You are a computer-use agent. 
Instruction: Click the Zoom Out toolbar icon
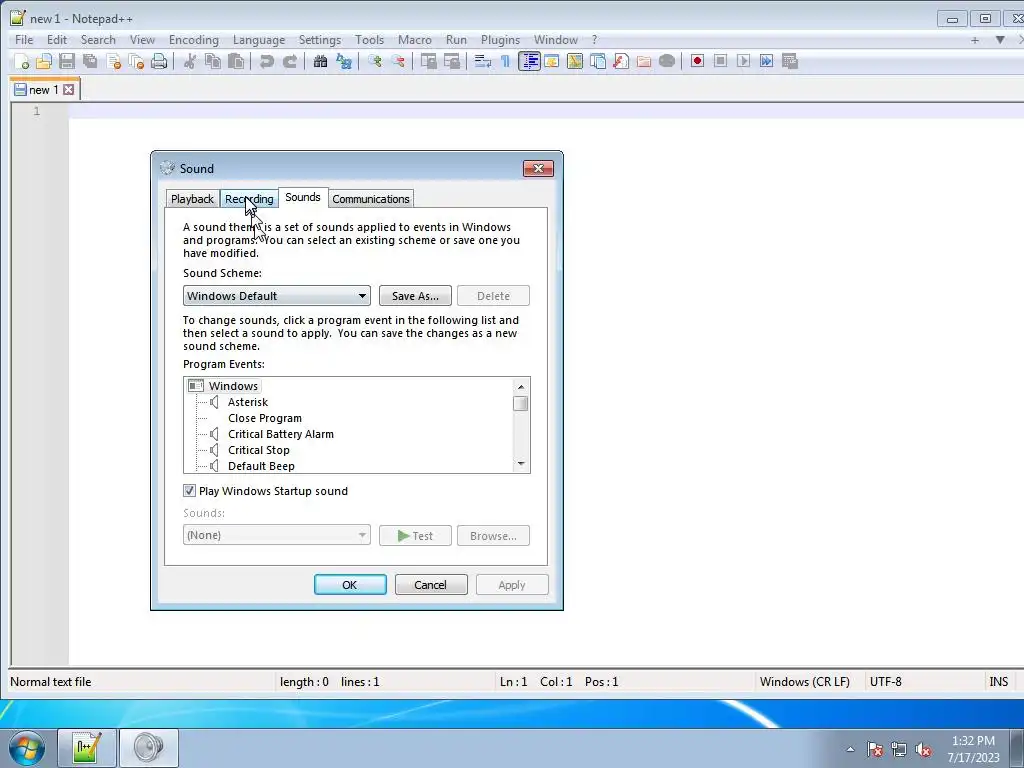click(398, 61)
